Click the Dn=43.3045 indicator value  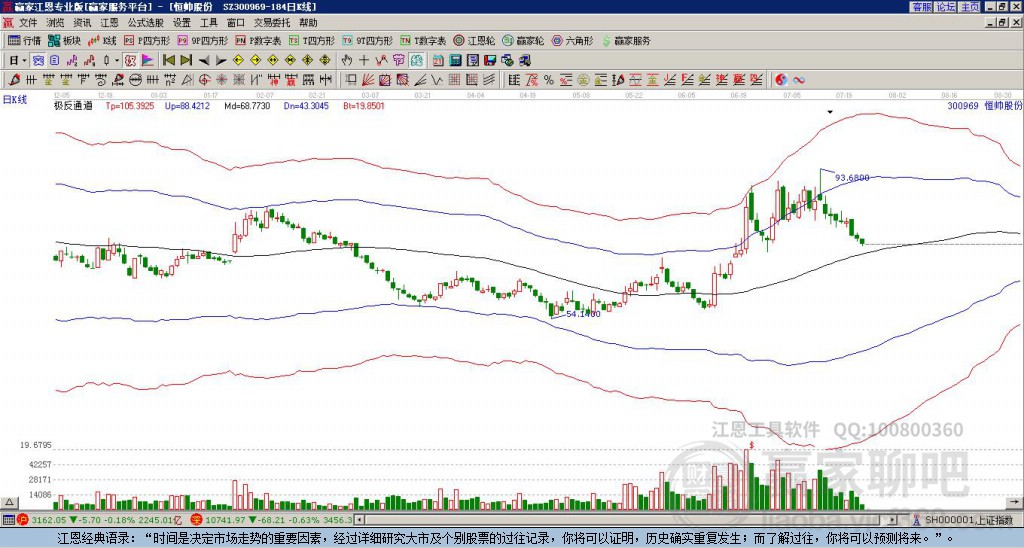click(306, 105)
